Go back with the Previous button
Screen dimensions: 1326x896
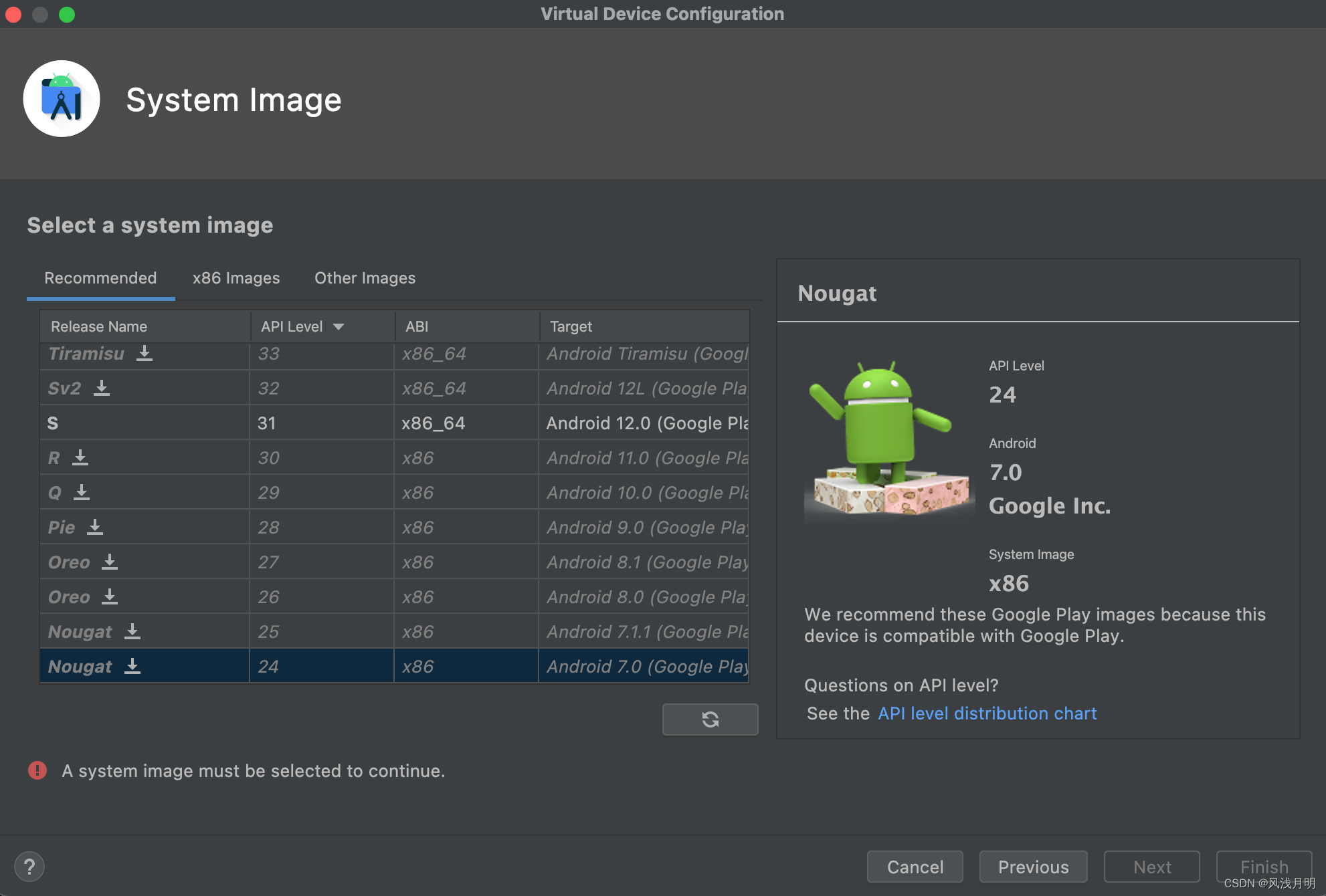pyautogui.click(x=1033, y=867)
